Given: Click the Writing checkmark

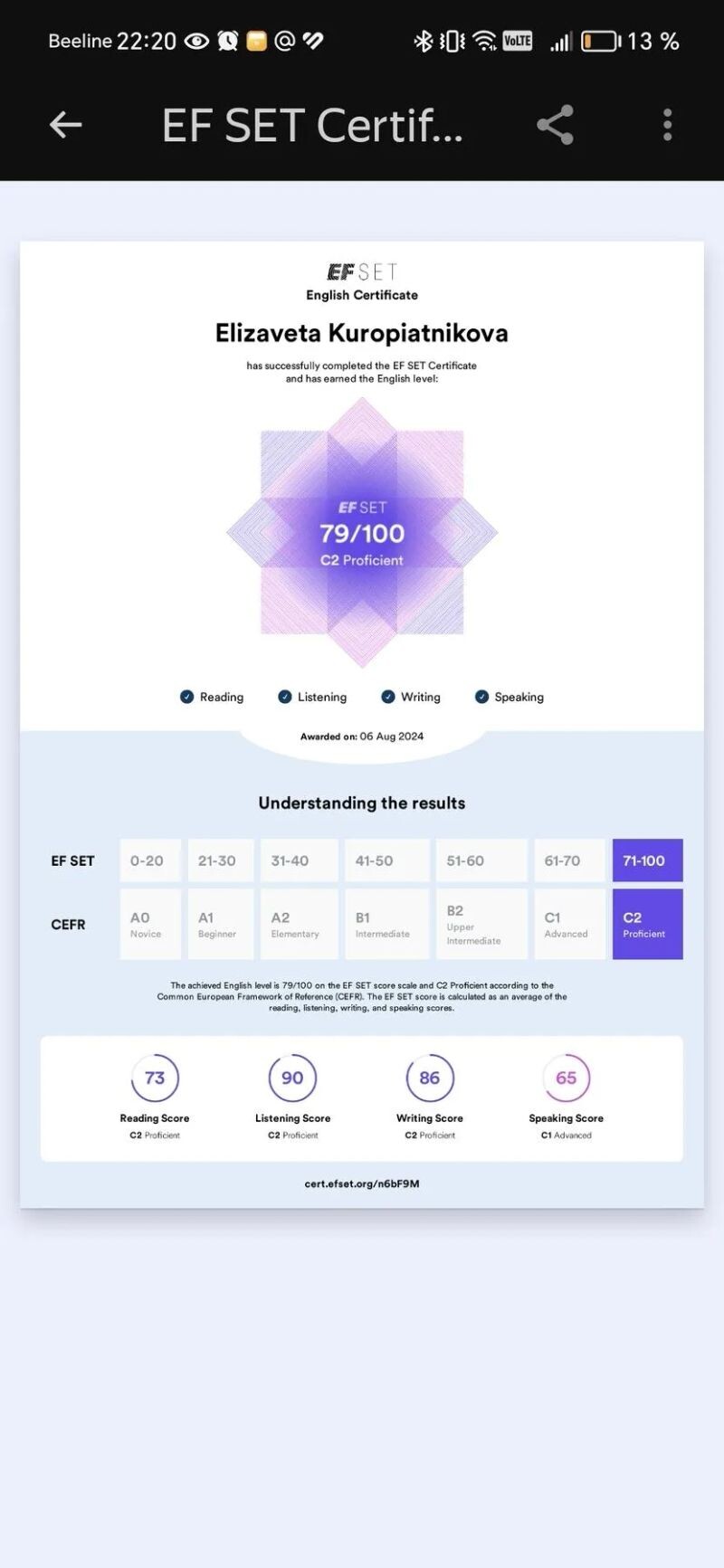Looking at the screenshot, I should point(388,697).
